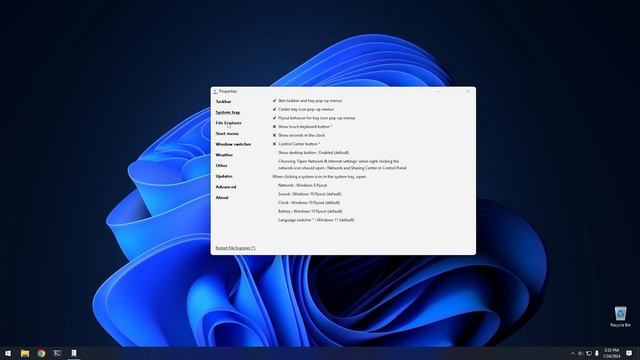Open the Recycle Bin on the desktop
This screenshot has height=360, width=640.
point(620,316)
